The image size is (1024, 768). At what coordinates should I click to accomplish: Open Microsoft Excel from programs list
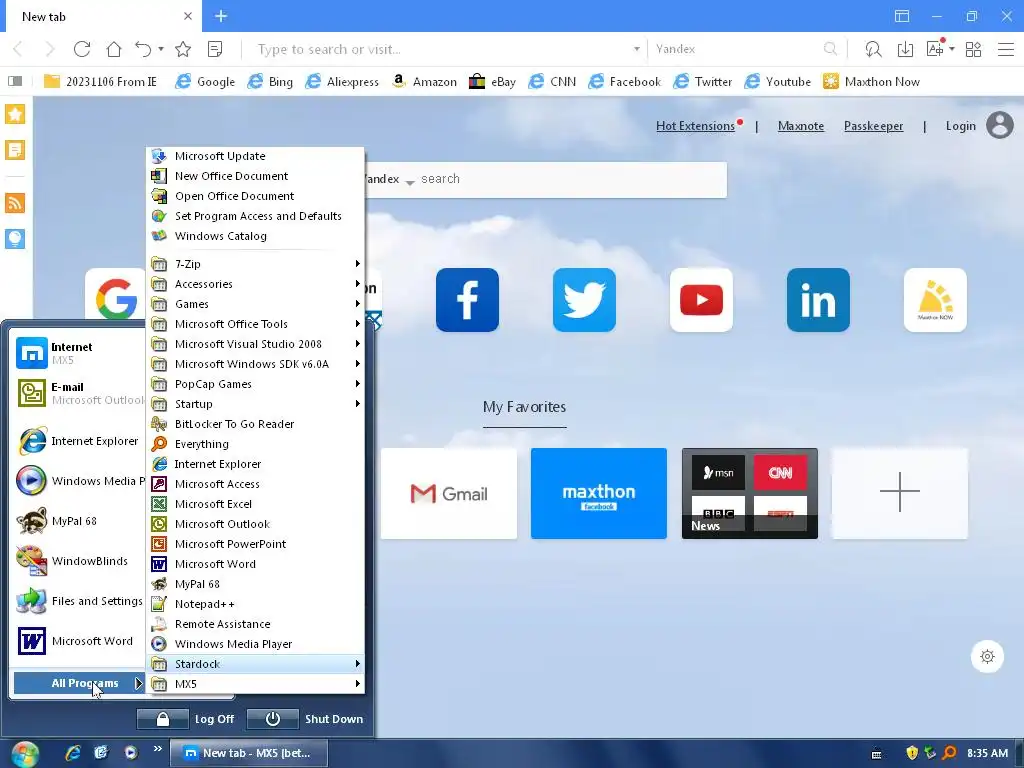(255, 504)
